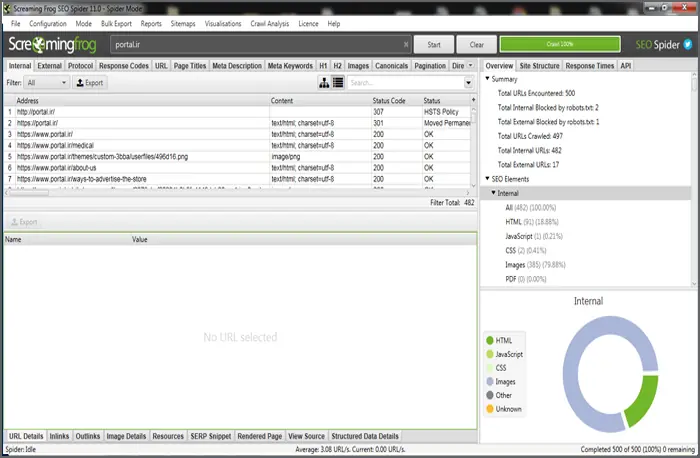This screenshot has height=458, width=700.
Task: Select JavaScript (1) in the overview tree
Action: (x=534, y=236)
